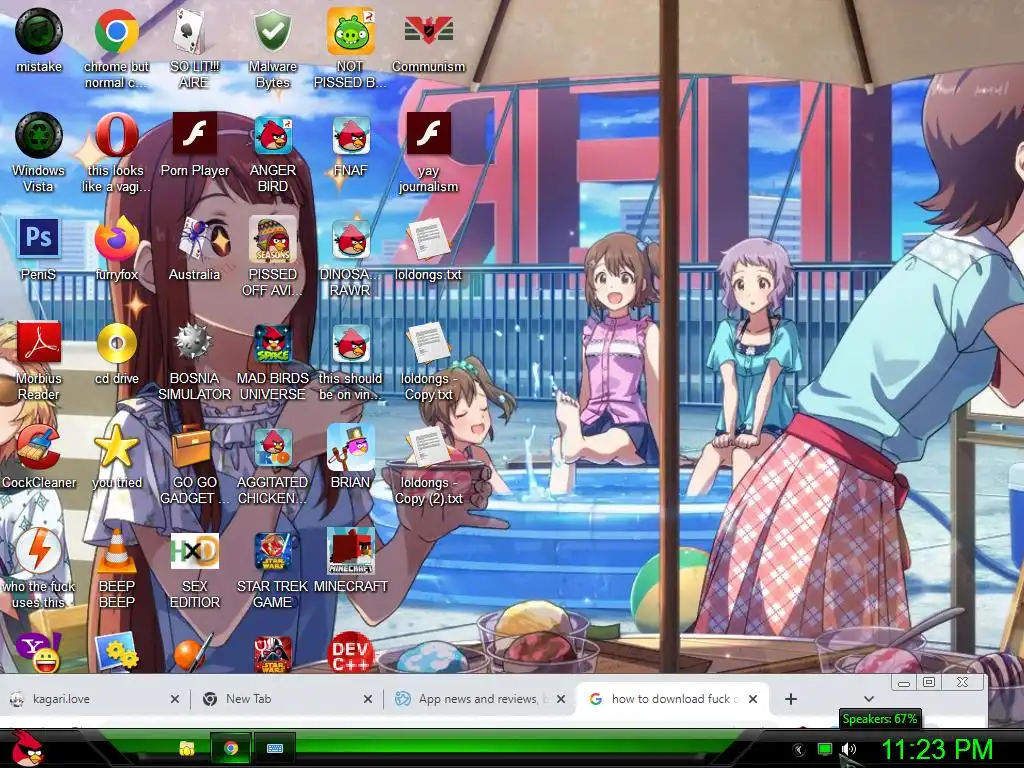Open the 'yay journalism' Flash icon

tap(428, 153)
